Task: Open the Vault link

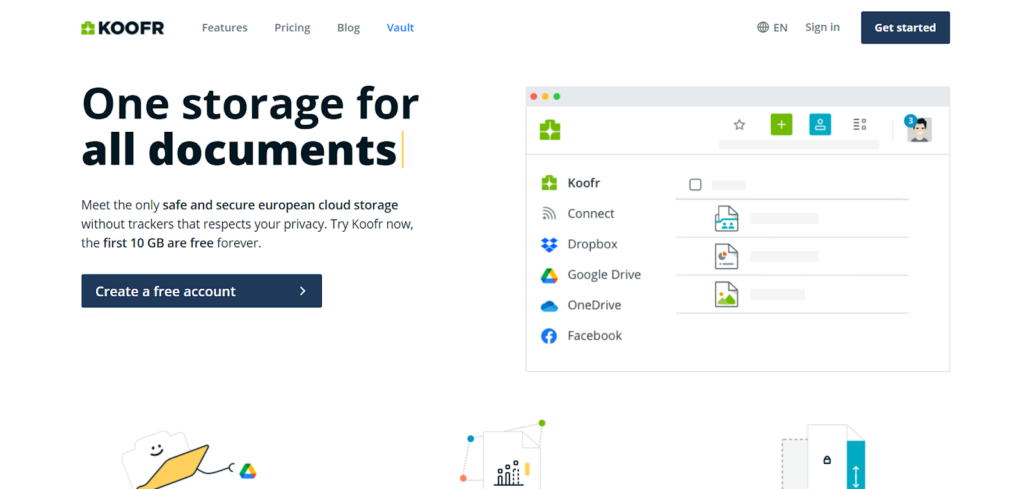Action: [400, 28]
